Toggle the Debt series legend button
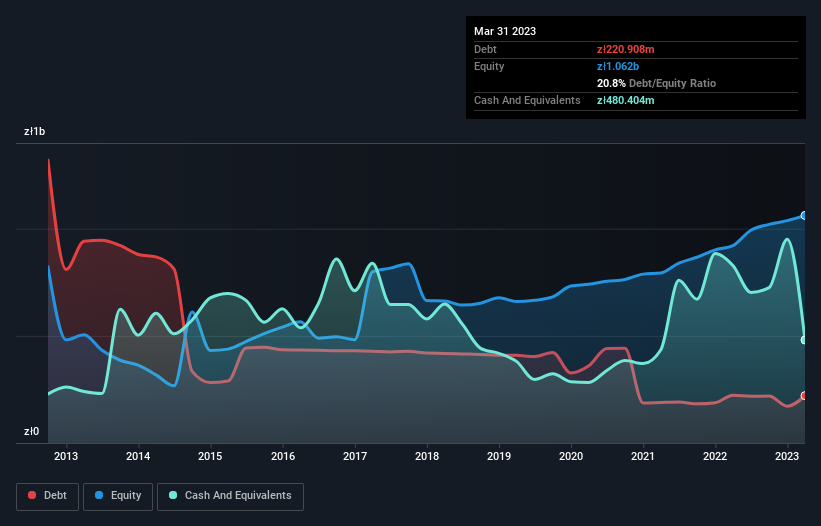Viewport: 821px width, 526px height. (x=48, y=496)
